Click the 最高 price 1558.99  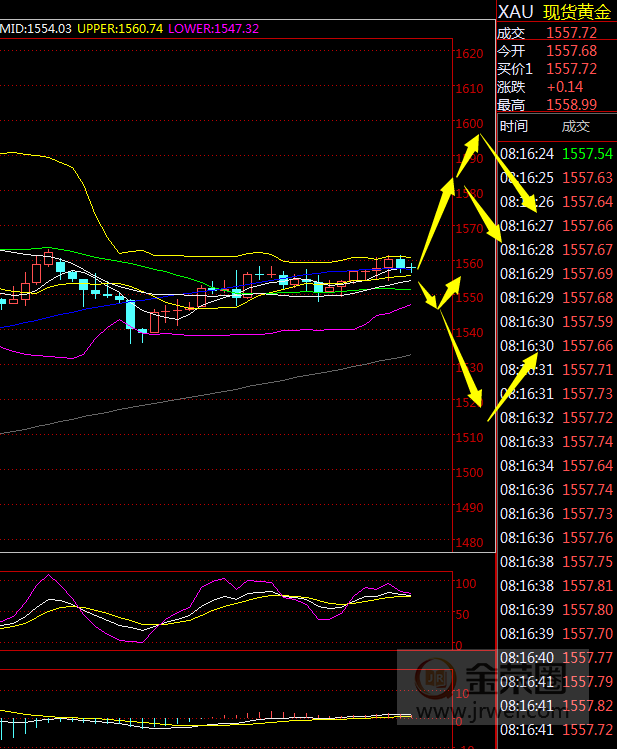(x=572, y=104)
